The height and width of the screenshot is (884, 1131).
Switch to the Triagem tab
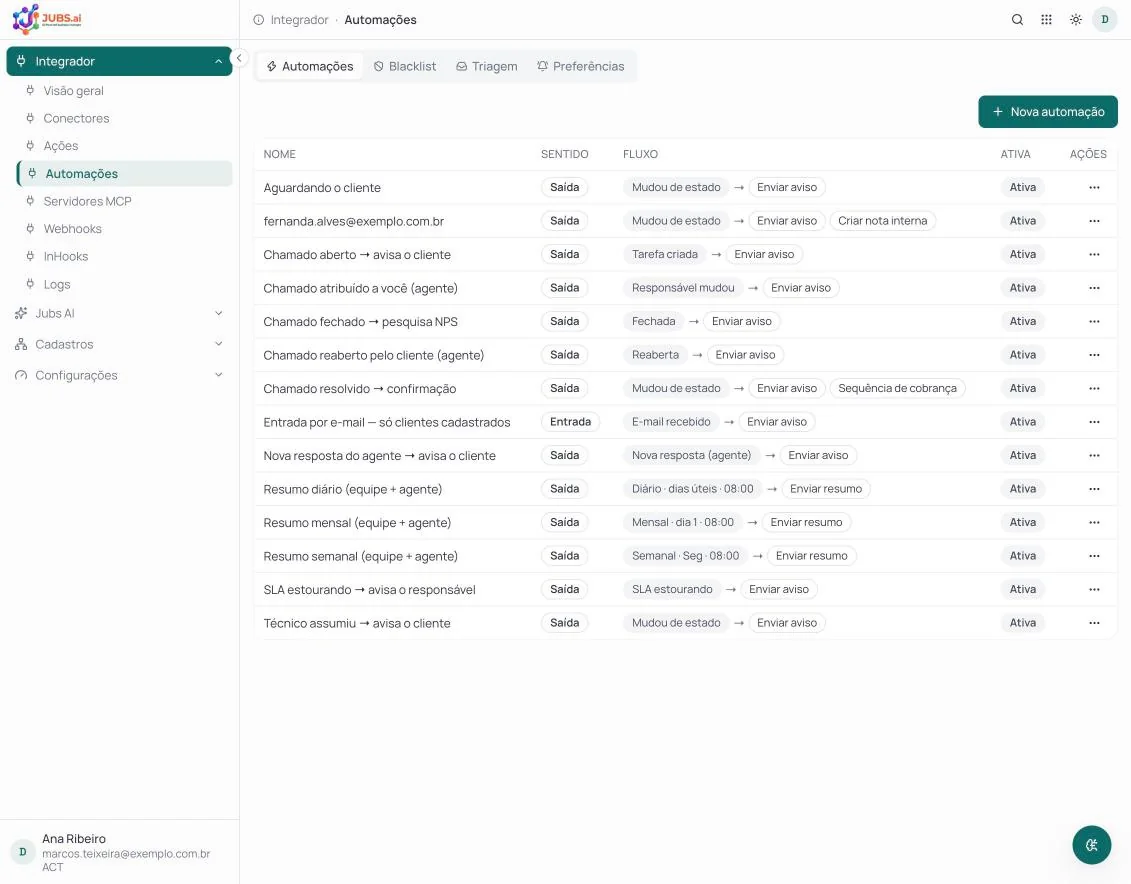[x=487, y=66]
